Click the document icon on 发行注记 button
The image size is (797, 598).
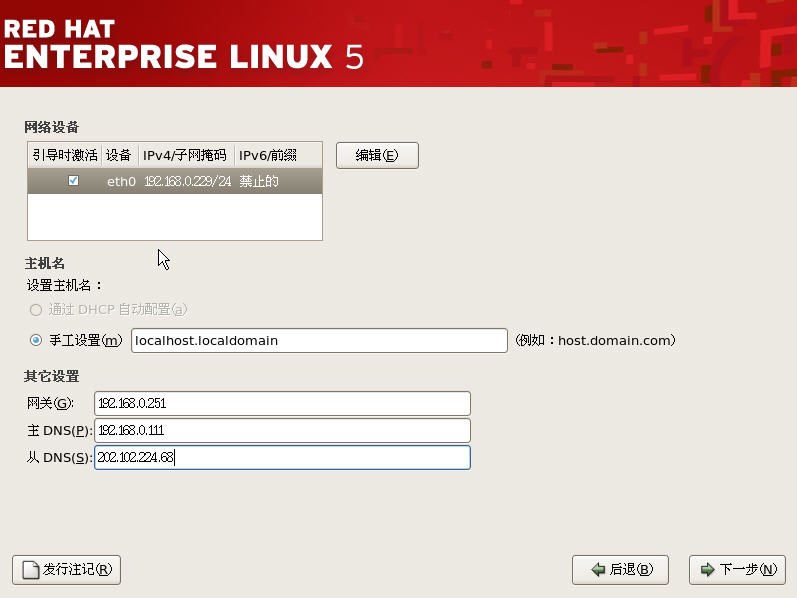click(x=30, y=570)
